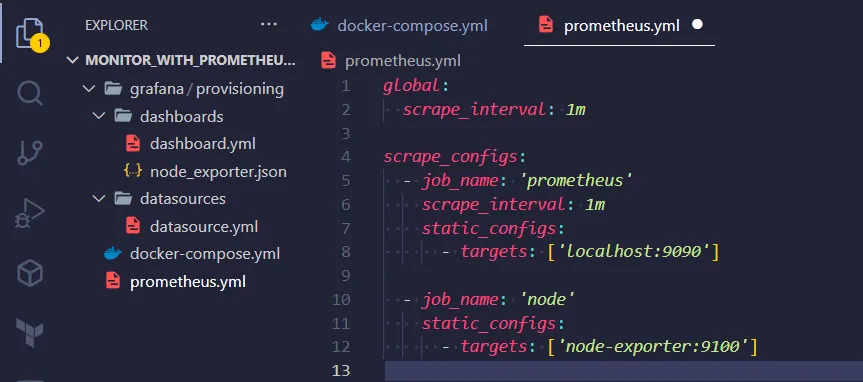Click the Docker whale icon on docker-compose.yml tab
This screenshot has width=863, height=382.
coord(320,25)
